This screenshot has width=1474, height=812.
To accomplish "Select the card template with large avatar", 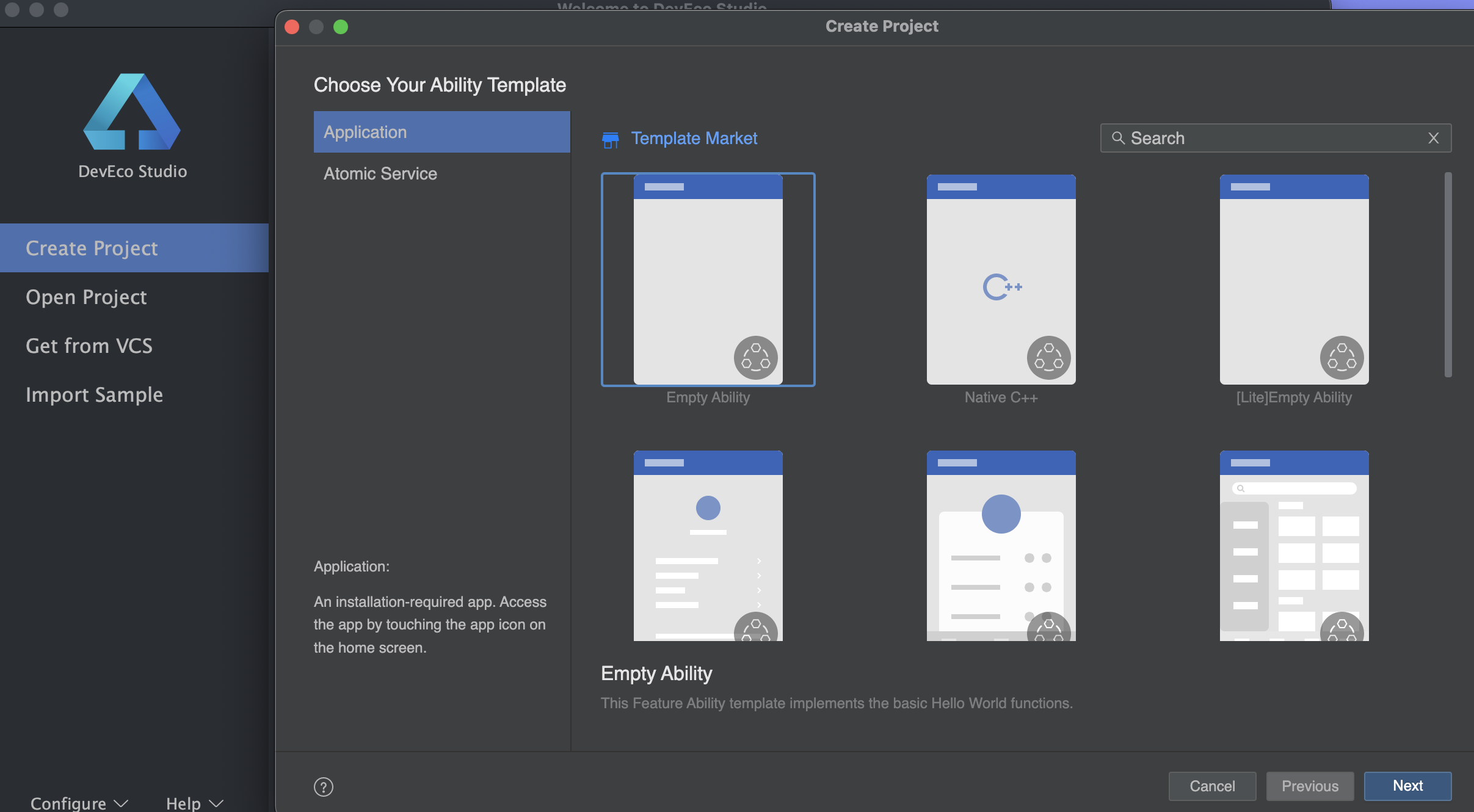I will pos(1001,546).
